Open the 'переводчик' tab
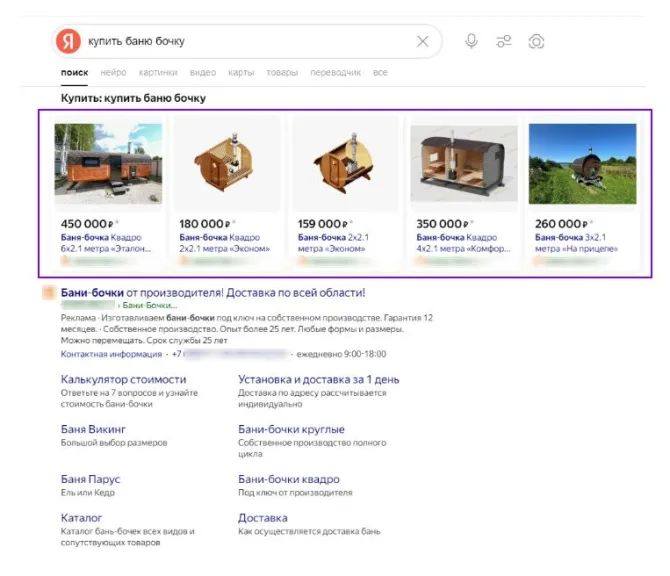 click(x=335, y=73)
